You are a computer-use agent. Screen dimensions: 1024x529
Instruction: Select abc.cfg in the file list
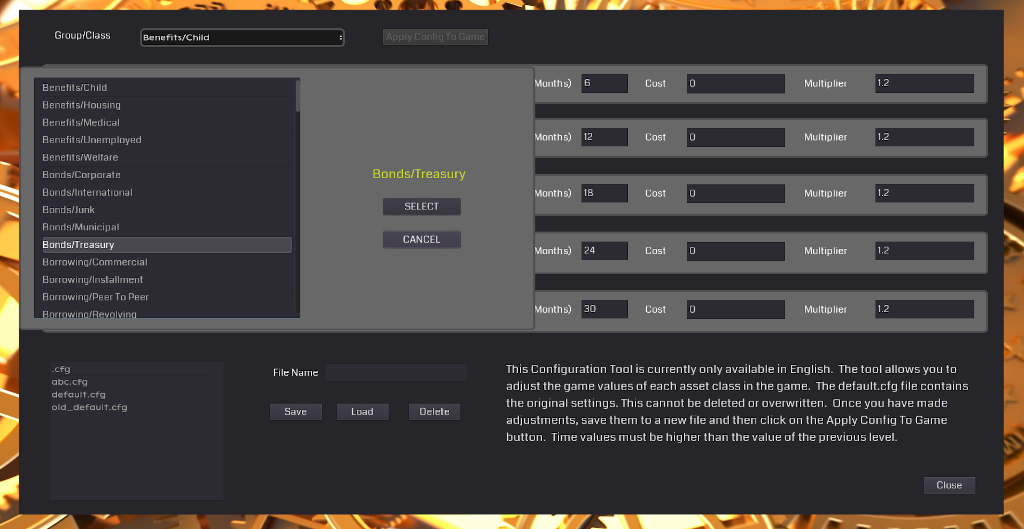pyautogui.click(x=69, y=382)
